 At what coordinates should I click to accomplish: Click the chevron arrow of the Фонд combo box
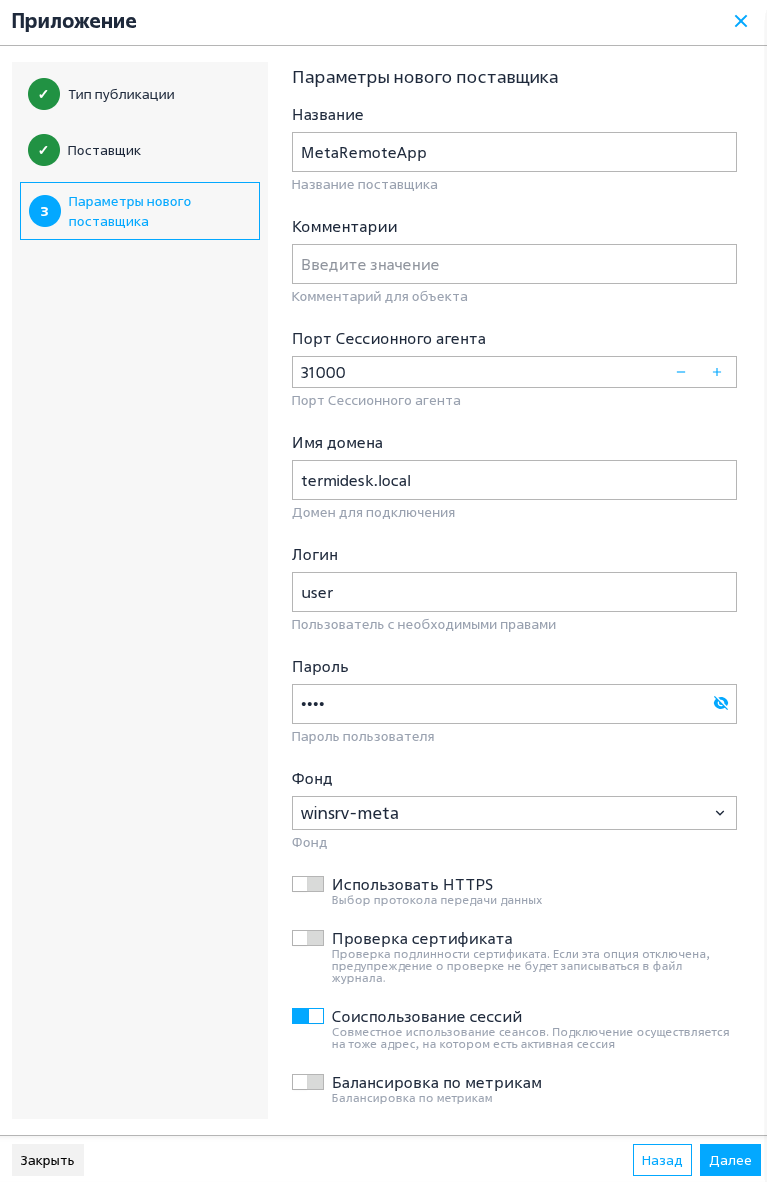click(719, 813)
